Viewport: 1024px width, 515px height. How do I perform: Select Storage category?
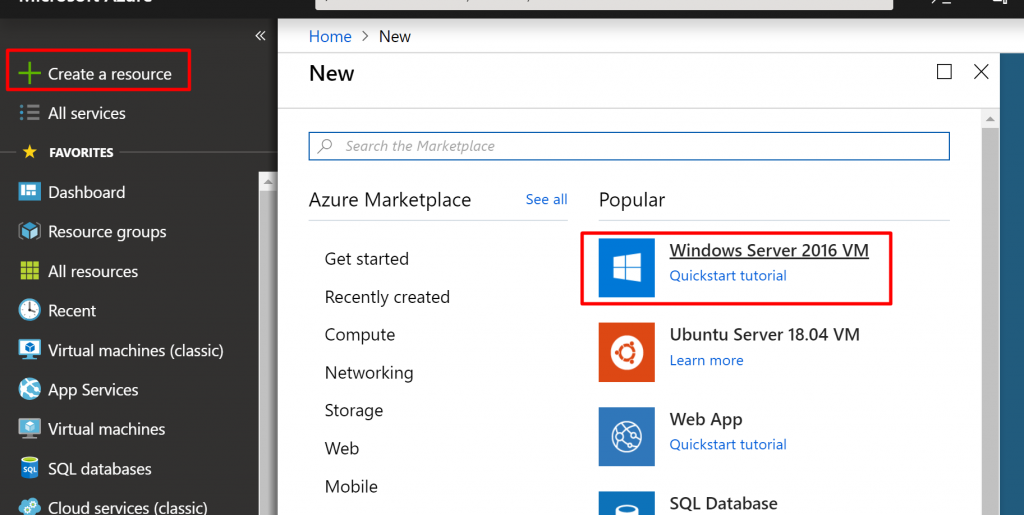(354, 411)
